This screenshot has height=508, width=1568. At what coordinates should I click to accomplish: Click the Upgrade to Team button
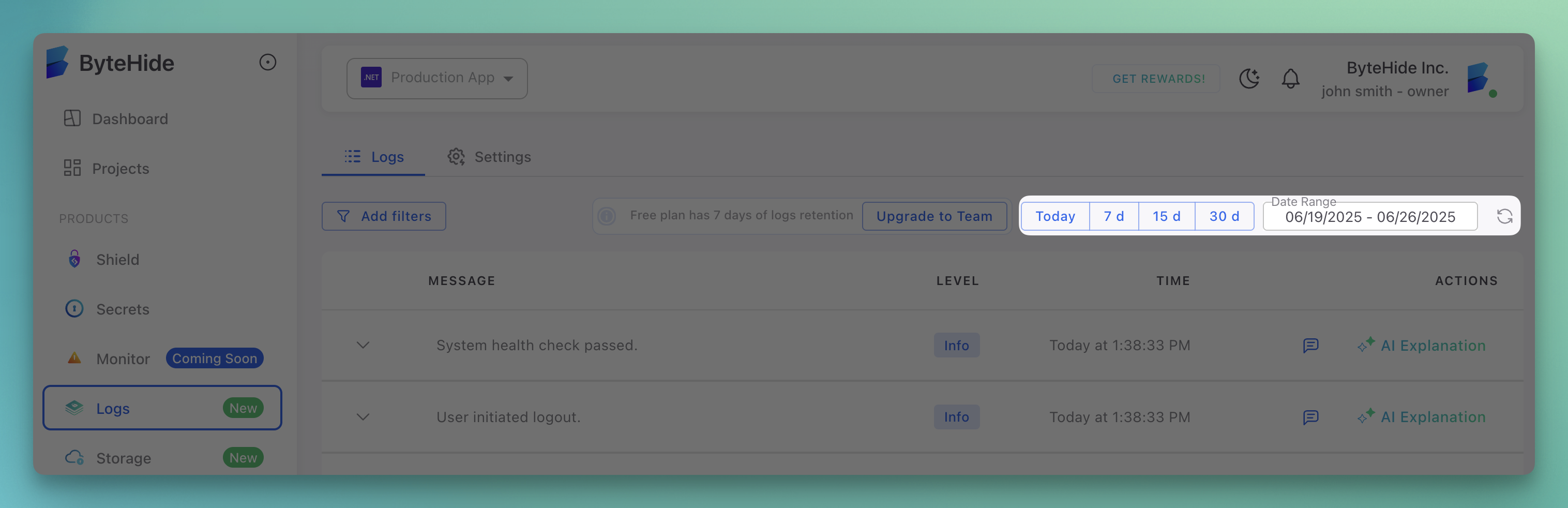(x=934, y=216)
